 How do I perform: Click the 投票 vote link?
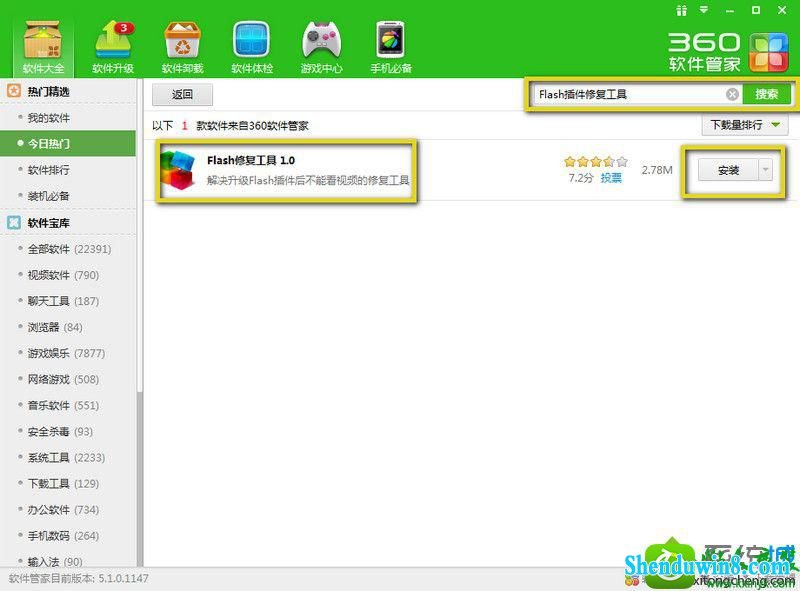tap(611, 178)
